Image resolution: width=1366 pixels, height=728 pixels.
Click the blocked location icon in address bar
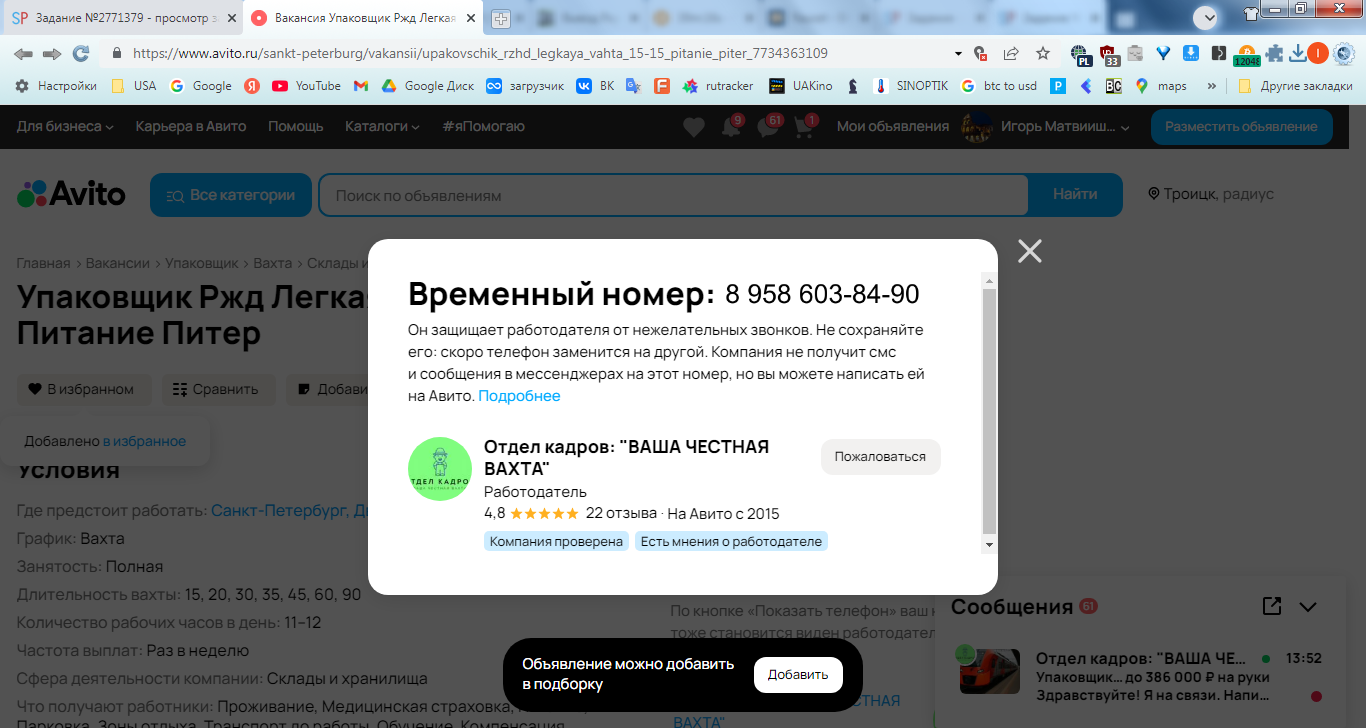pyautogui.click(x=981, y=54)
